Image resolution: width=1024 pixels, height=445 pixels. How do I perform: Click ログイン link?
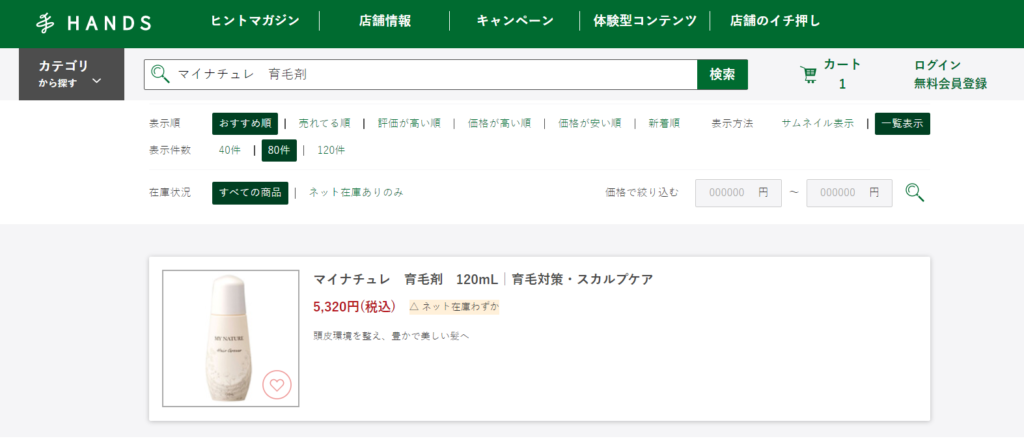(x=937, y=65)
